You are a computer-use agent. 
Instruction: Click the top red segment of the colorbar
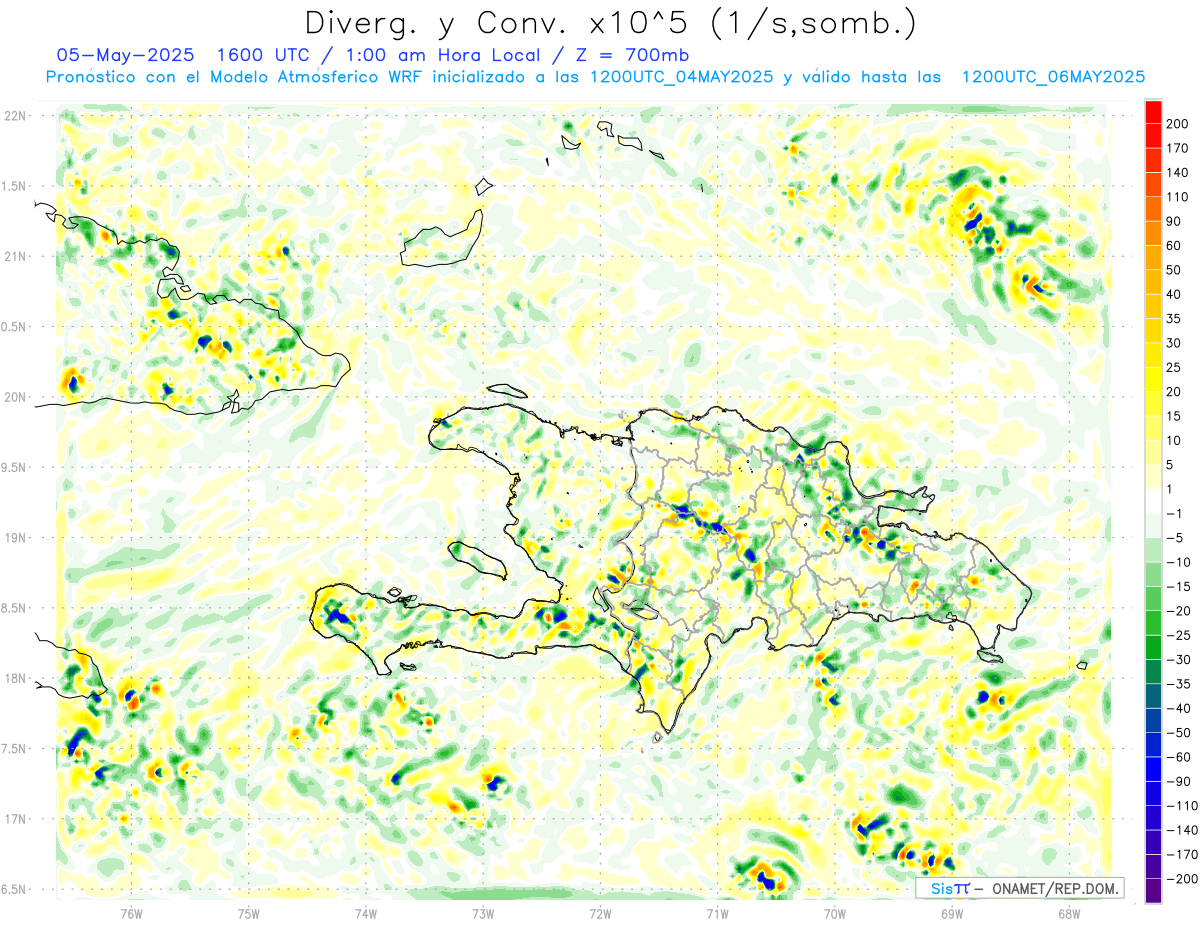click(x=1153, y=111)
